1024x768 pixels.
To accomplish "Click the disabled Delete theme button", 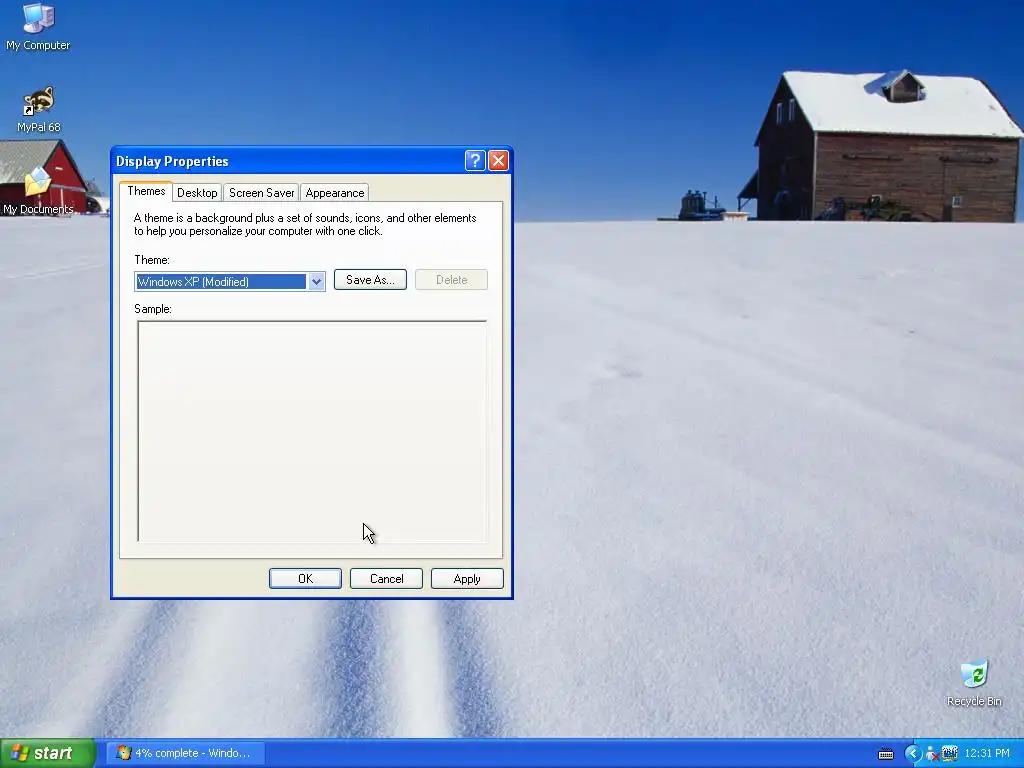I will point(451,280).
